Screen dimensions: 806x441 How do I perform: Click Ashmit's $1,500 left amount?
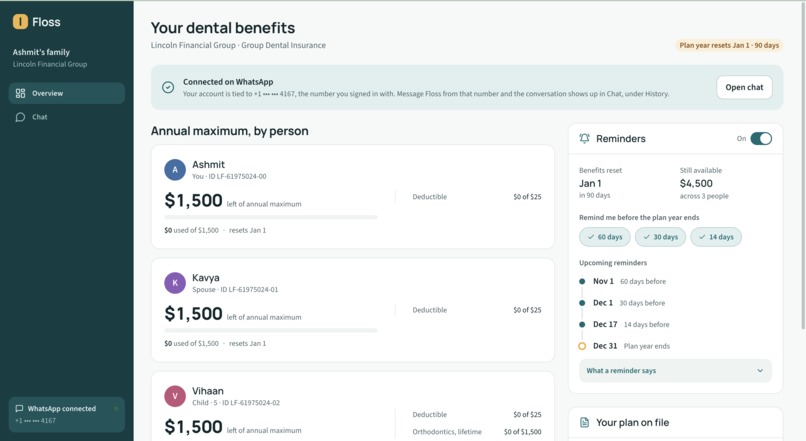[x=193, y=200]
